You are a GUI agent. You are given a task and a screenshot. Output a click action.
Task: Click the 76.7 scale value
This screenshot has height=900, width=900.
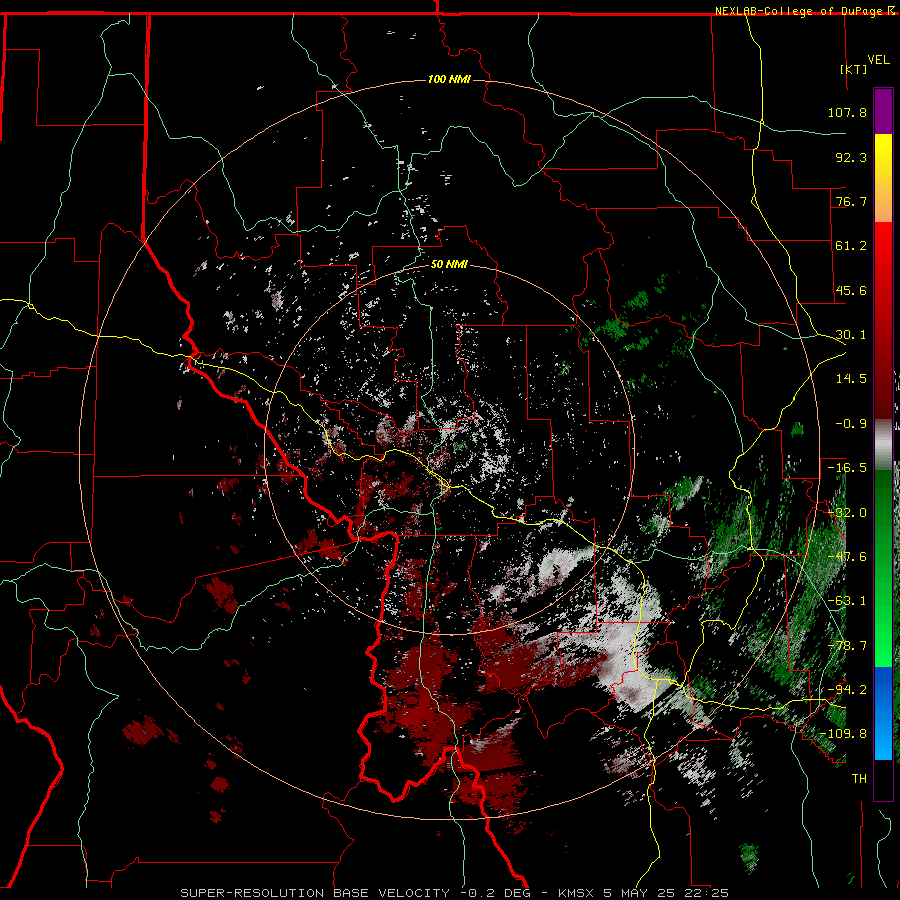[x=851, y=201]
